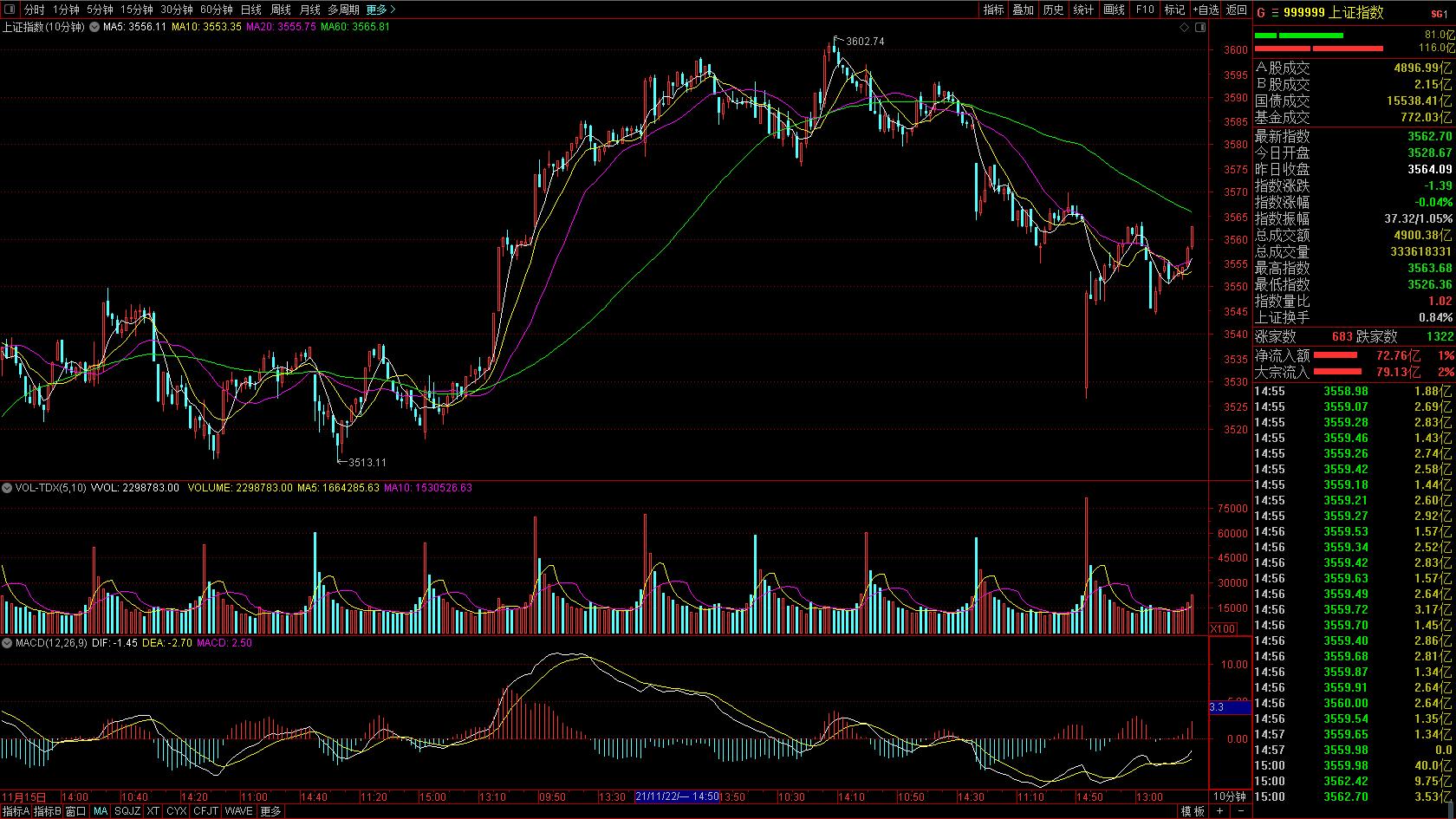Click the 净流入额 red flow bar

(1336, 355)
